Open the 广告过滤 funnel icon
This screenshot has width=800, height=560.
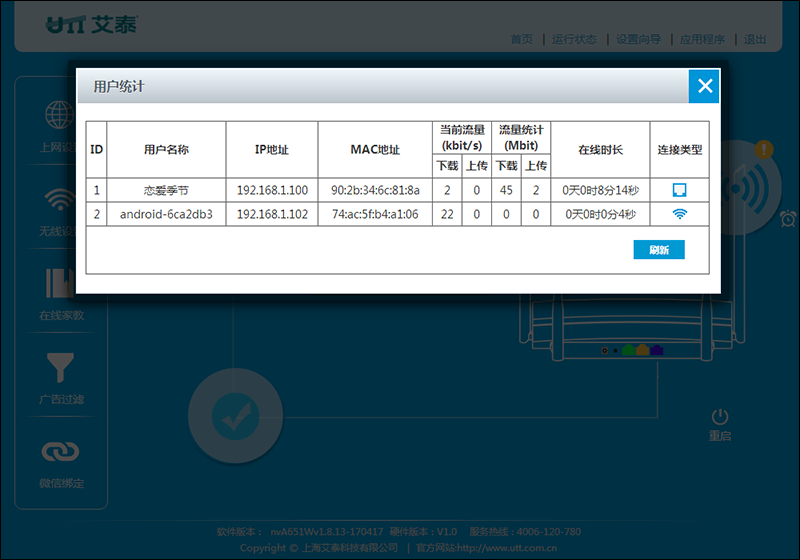point(60,367)
